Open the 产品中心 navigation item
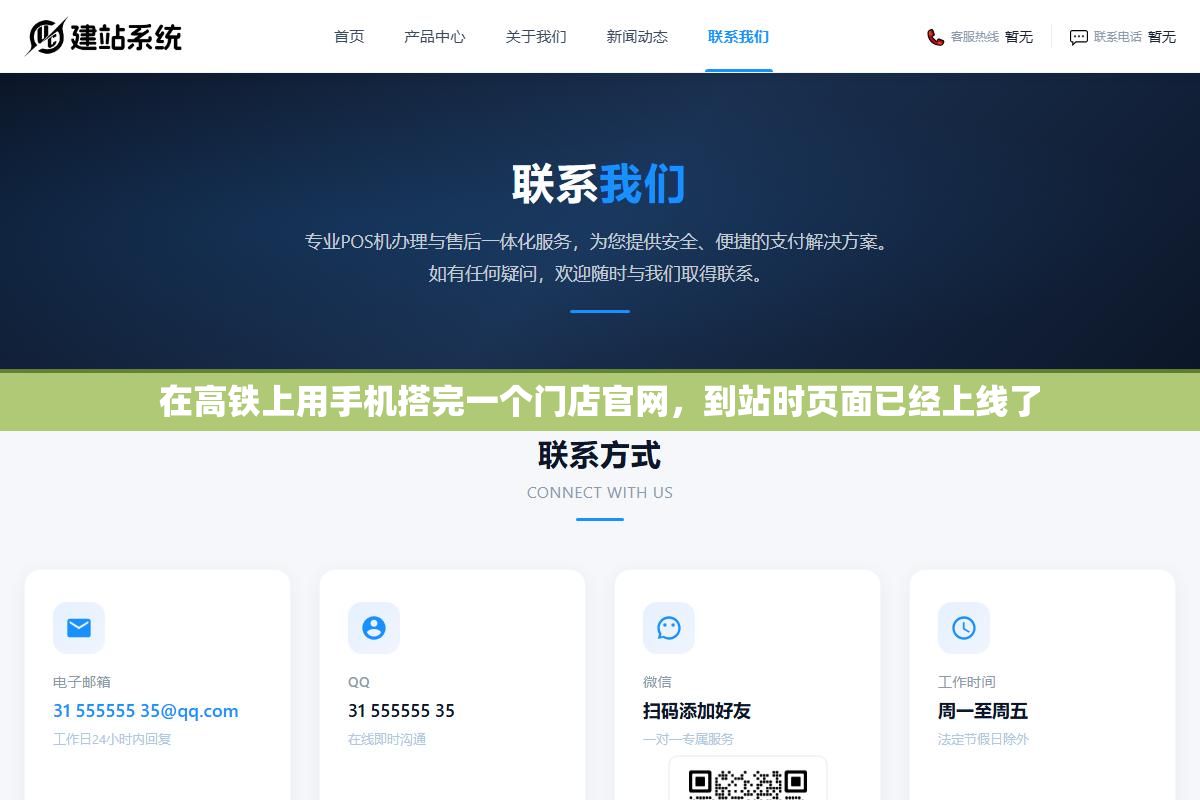Screen dimensions: 1200x800 [435, 37]
